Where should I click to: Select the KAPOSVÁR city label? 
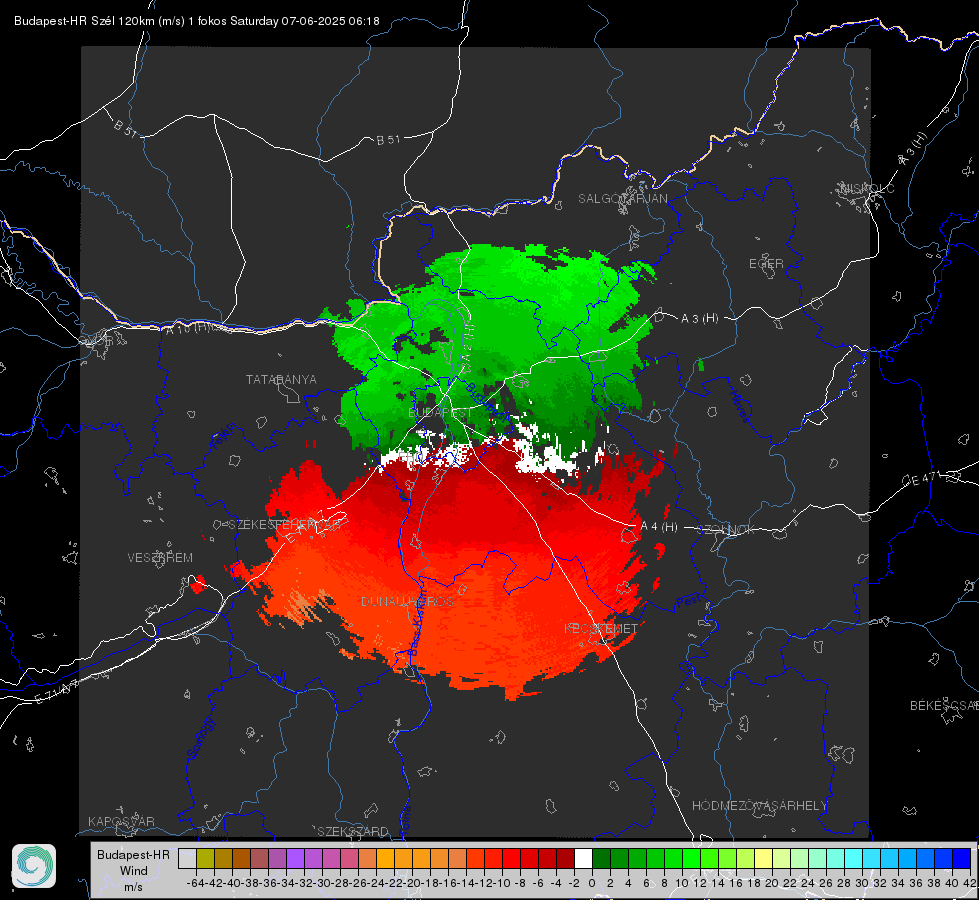121,821
